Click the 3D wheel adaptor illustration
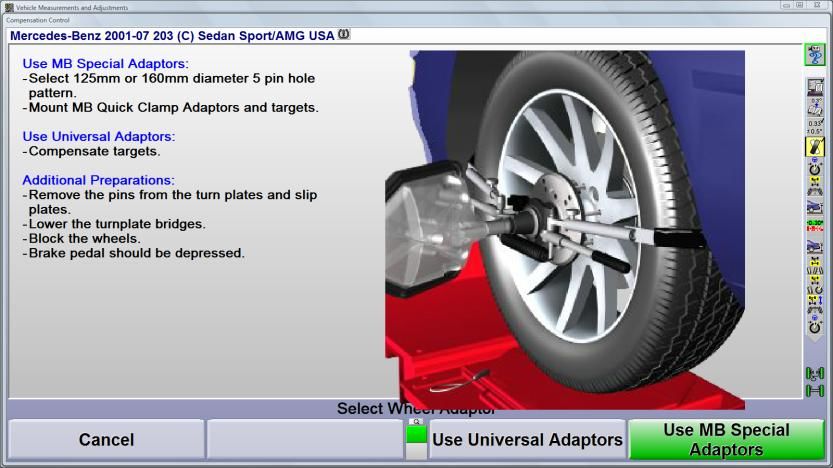 tap(565, 229)
